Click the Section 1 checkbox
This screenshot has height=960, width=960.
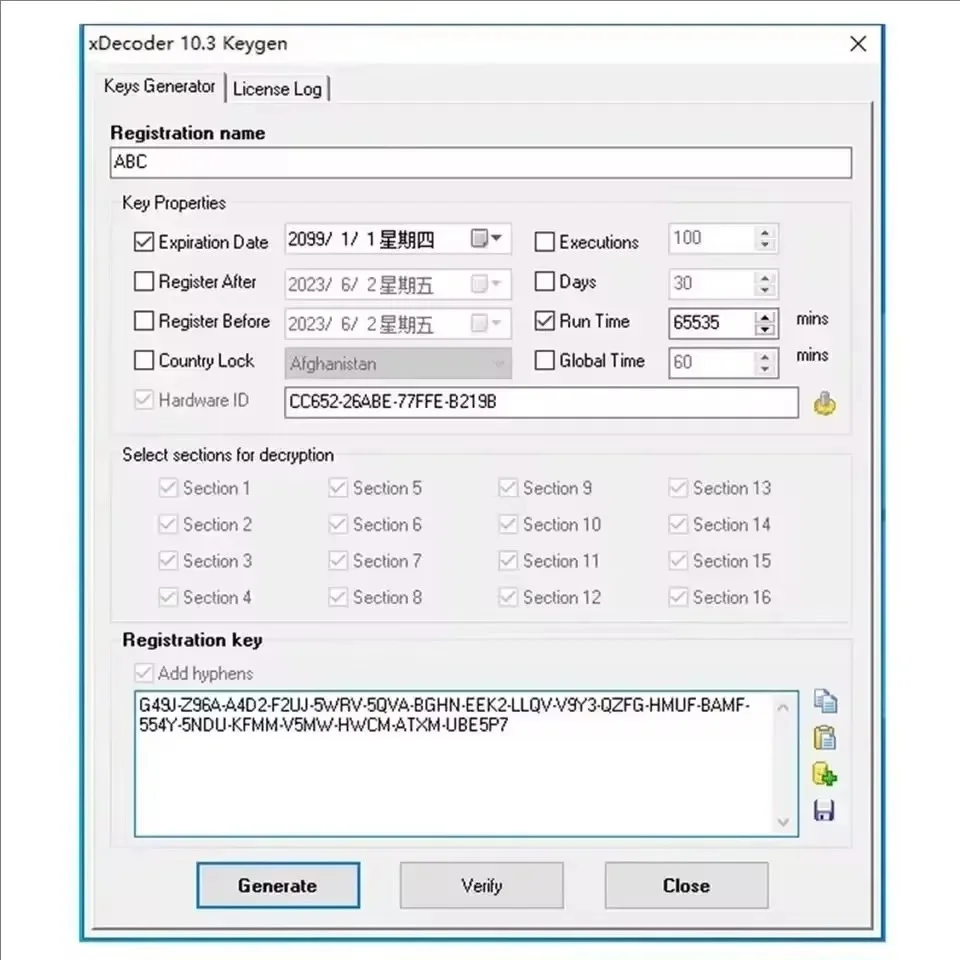168,488
